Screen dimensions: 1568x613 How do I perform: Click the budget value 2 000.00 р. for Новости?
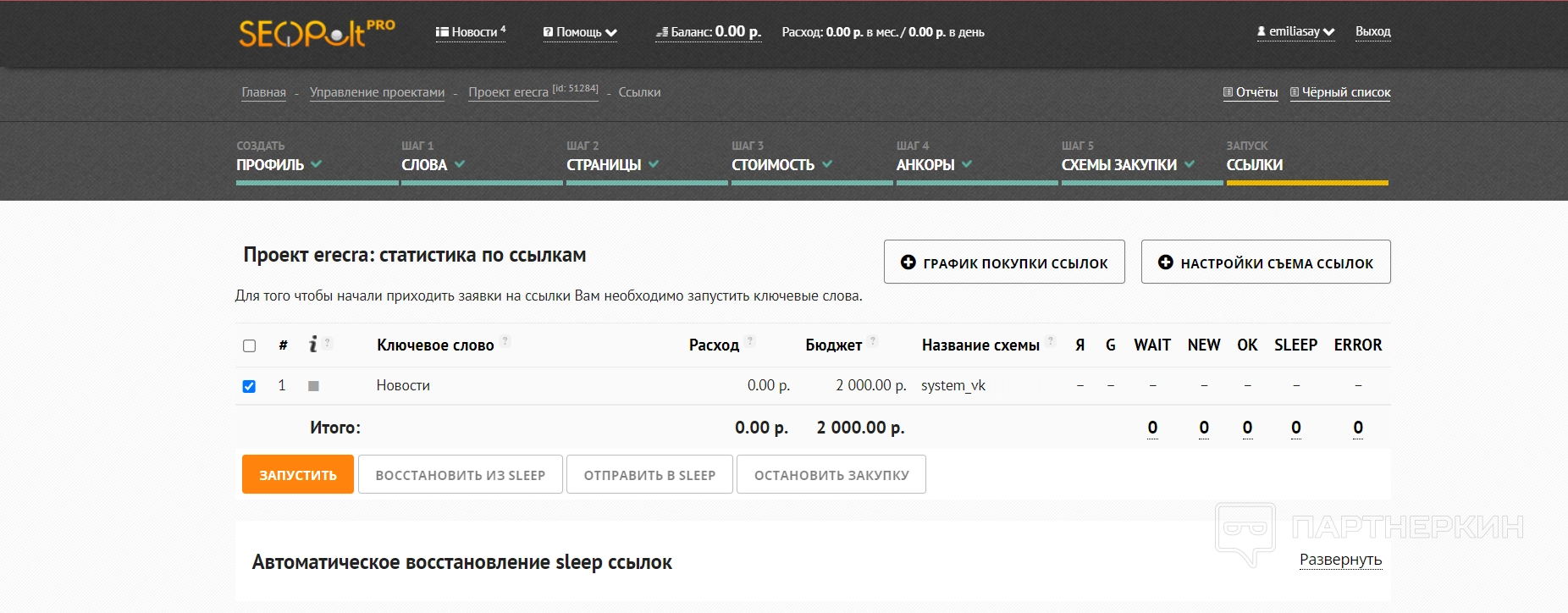click(870, 385)
